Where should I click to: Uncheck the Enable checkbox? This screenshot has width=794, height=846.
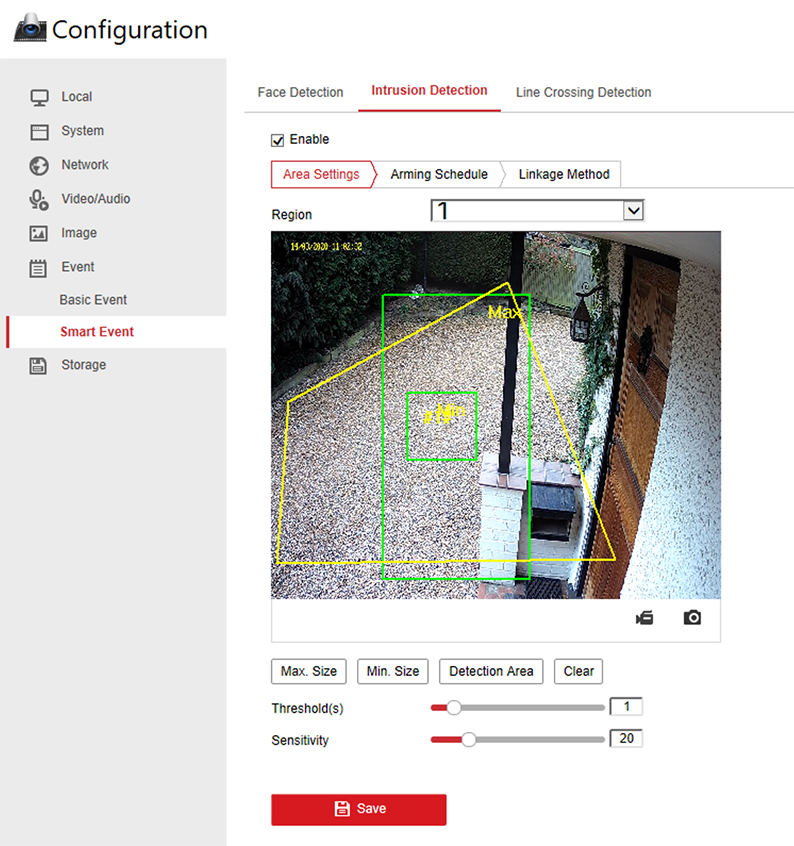coord(278,140)
